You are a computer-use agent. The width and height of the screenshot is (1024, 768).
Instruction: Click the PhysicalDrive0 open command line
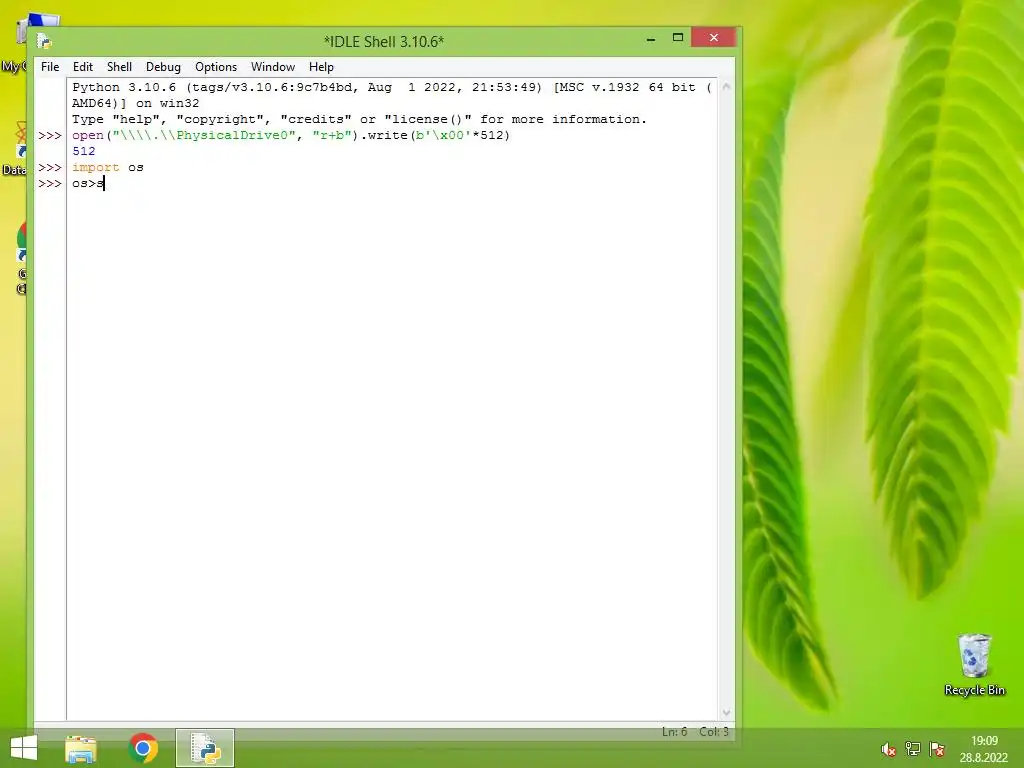point(291,135)
